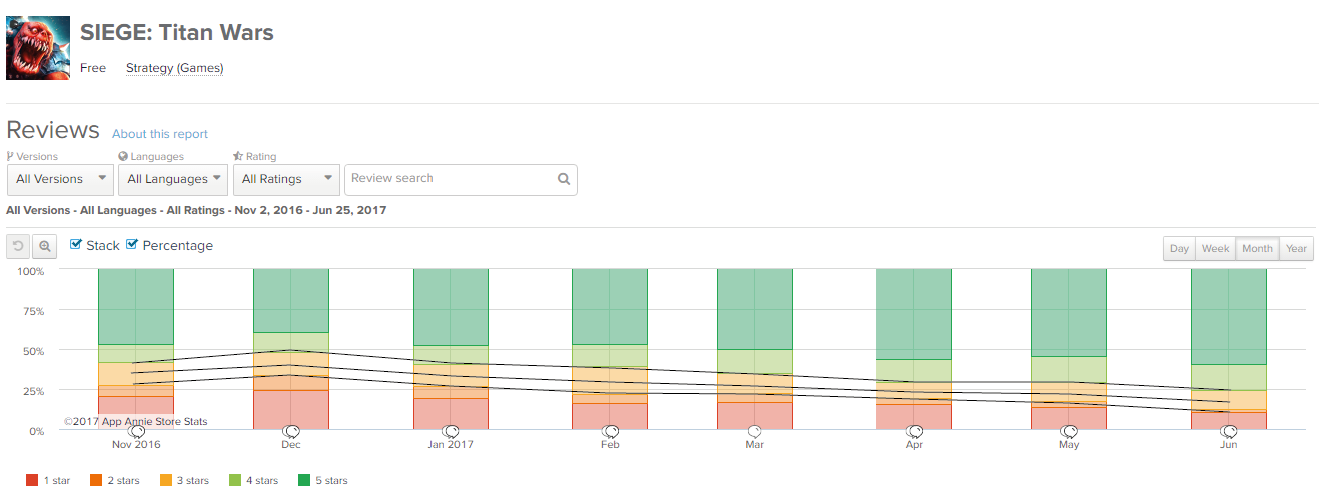Click the Nov 2016 review bubble icon
The height and width of the screenshot is (501, 1319).
pyautogui.click(x=136, y=431)
